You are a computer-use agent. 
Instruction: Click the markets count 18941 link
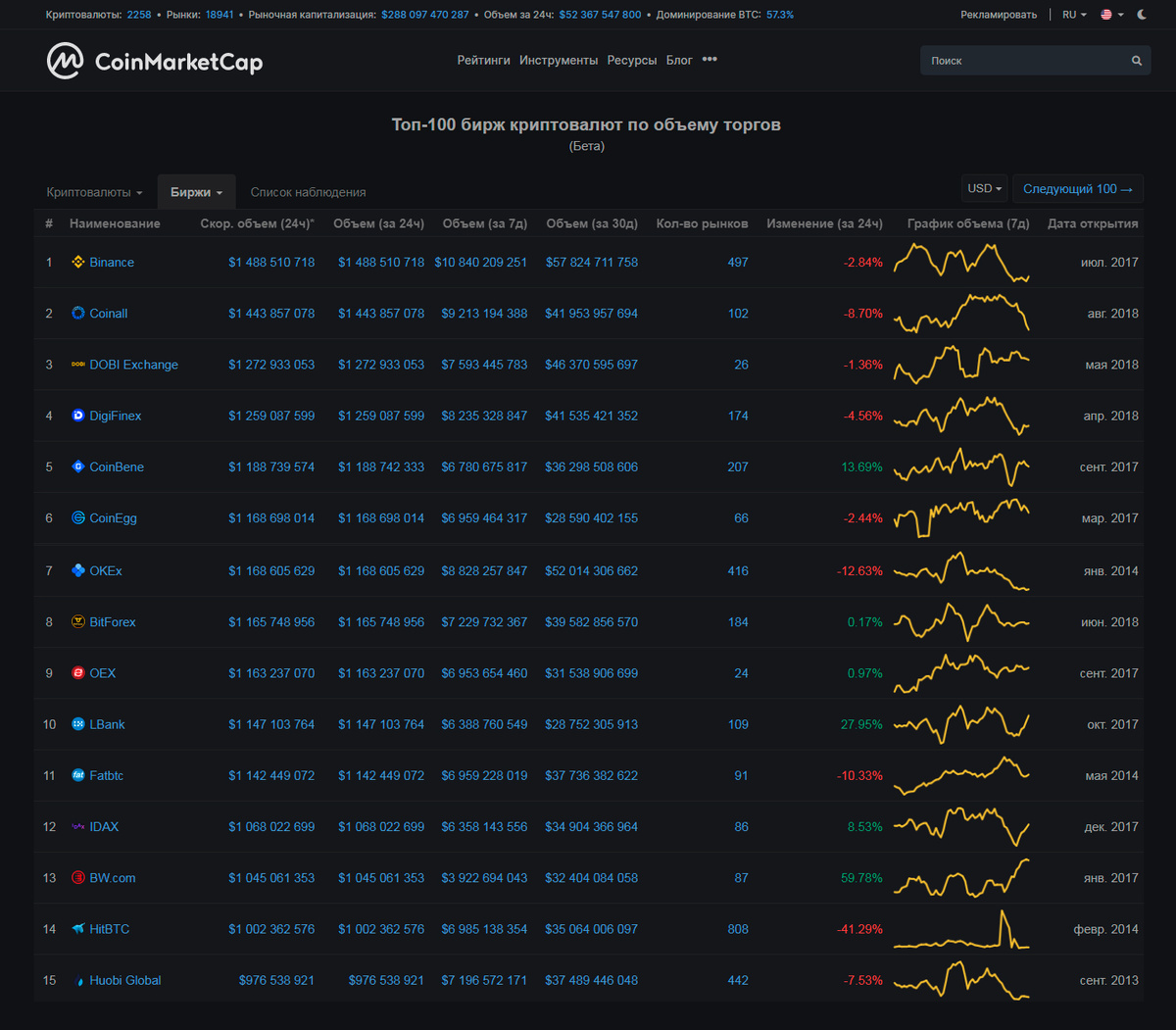pyautogui.click(x=220, y=15)
